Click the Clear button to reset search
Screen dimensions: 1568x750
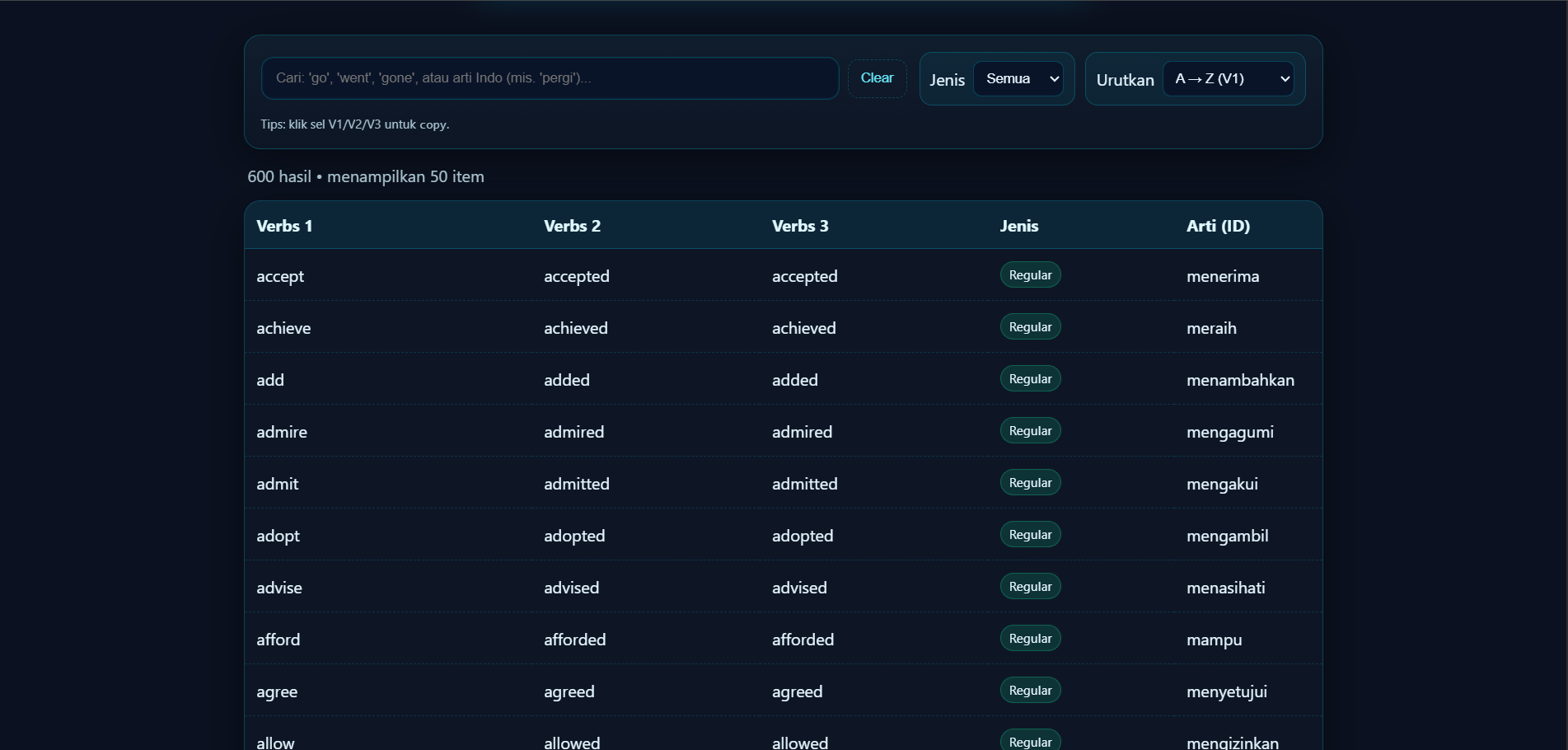point(877,77)
